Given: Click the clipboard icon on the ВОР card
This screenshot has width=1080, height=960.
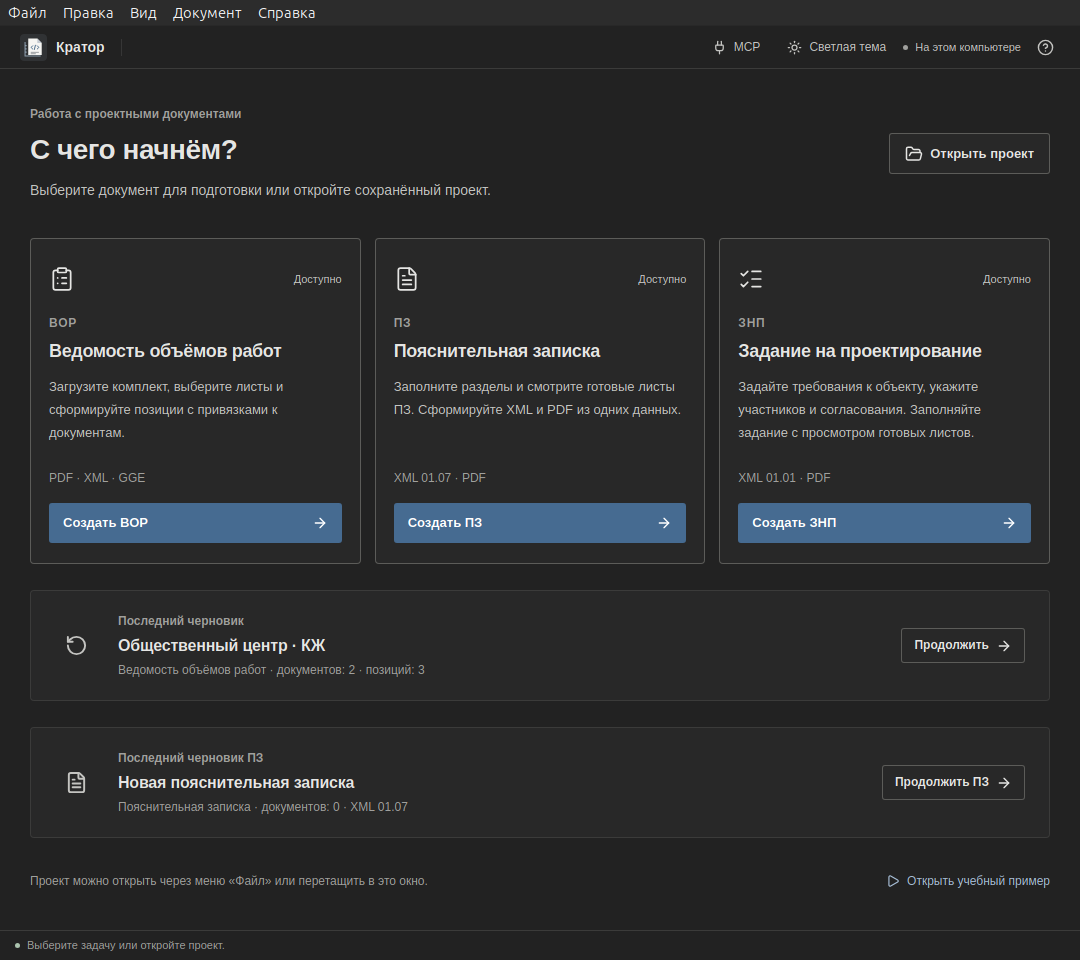Looking at the screenshot, I should click(62, 279).
